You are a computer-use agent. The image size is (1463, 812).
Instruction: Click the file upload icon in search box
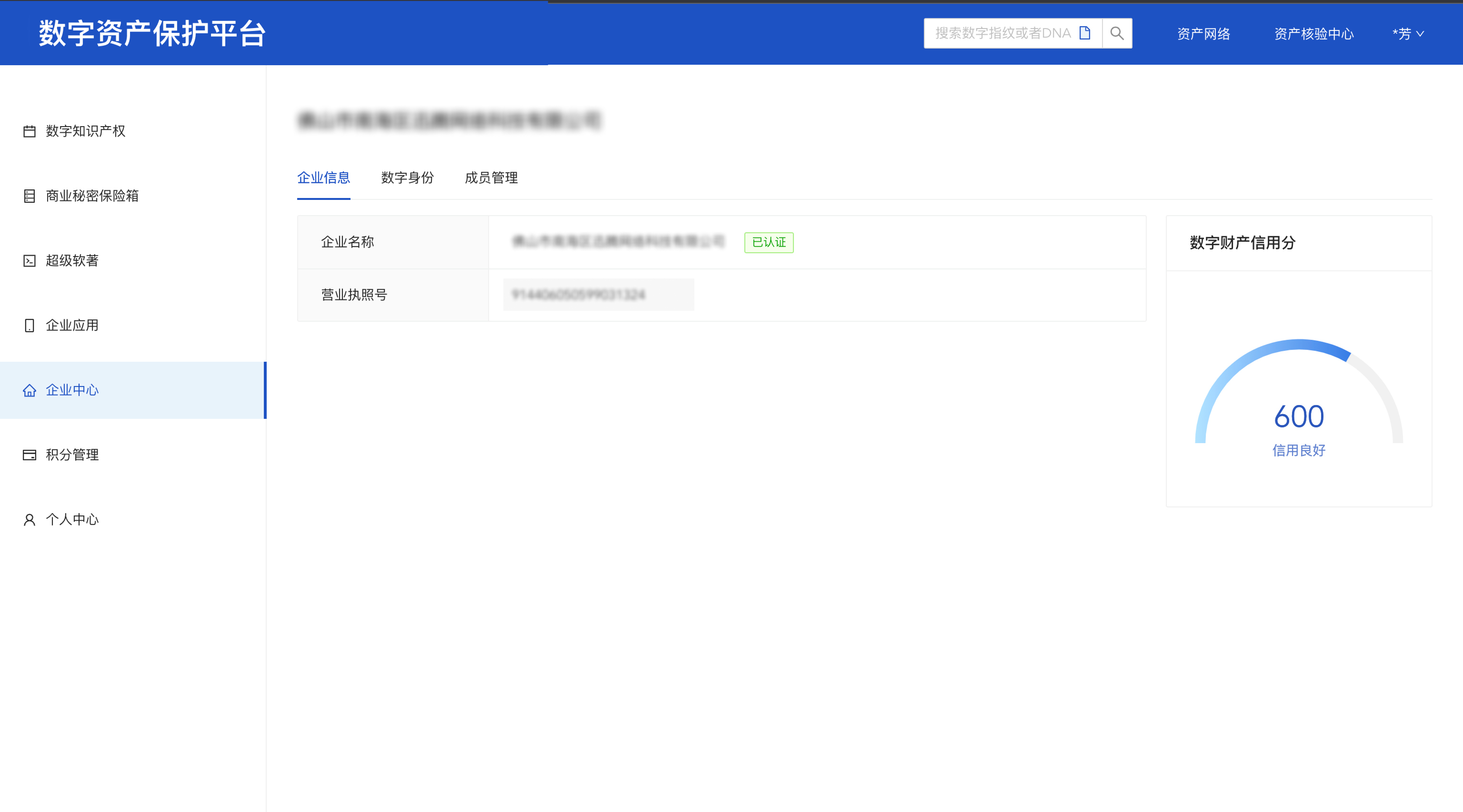click(x=1085, y=33)
